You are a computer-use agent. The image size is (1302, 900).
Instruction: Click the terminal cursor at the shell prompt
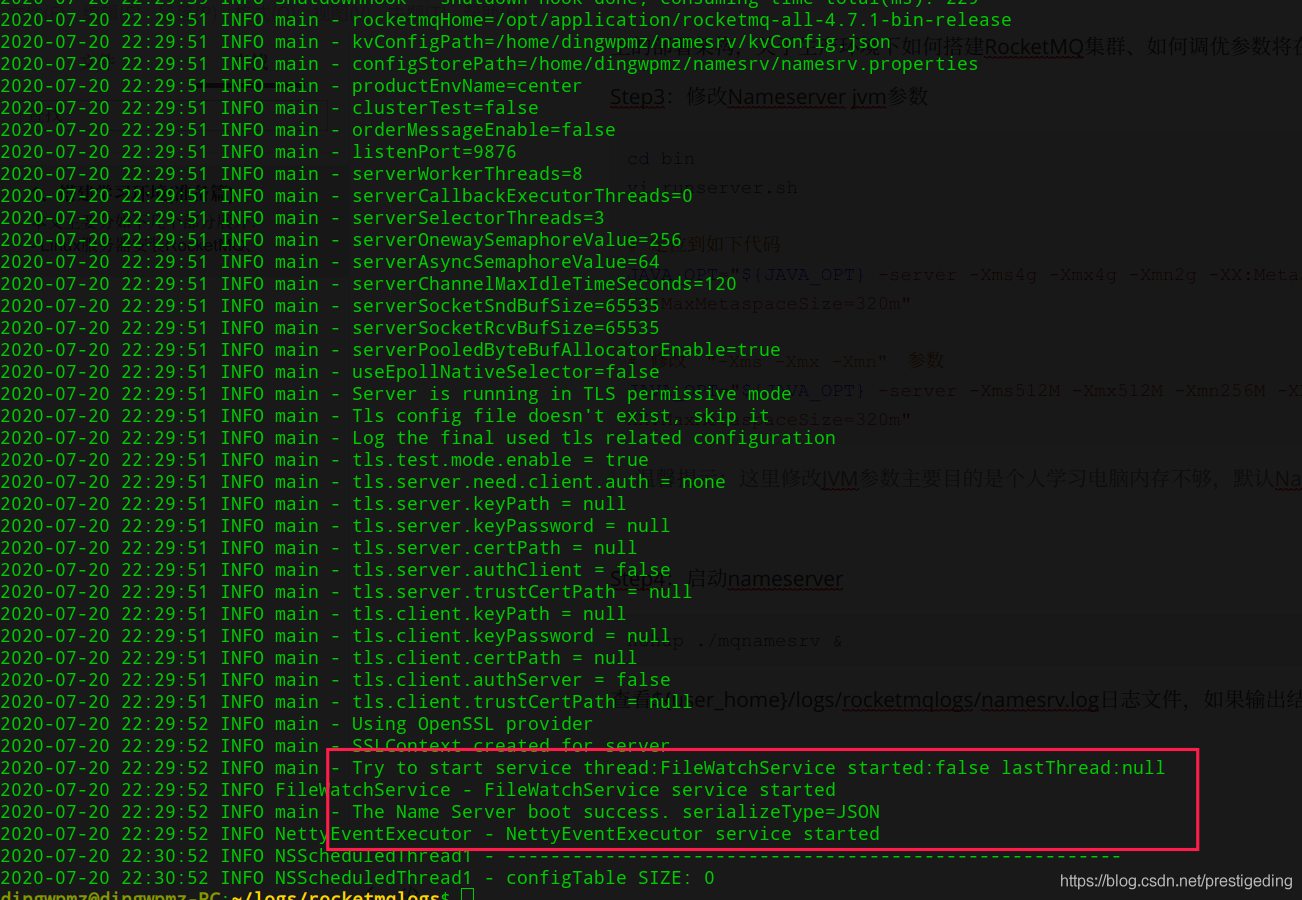click(467, 895)
